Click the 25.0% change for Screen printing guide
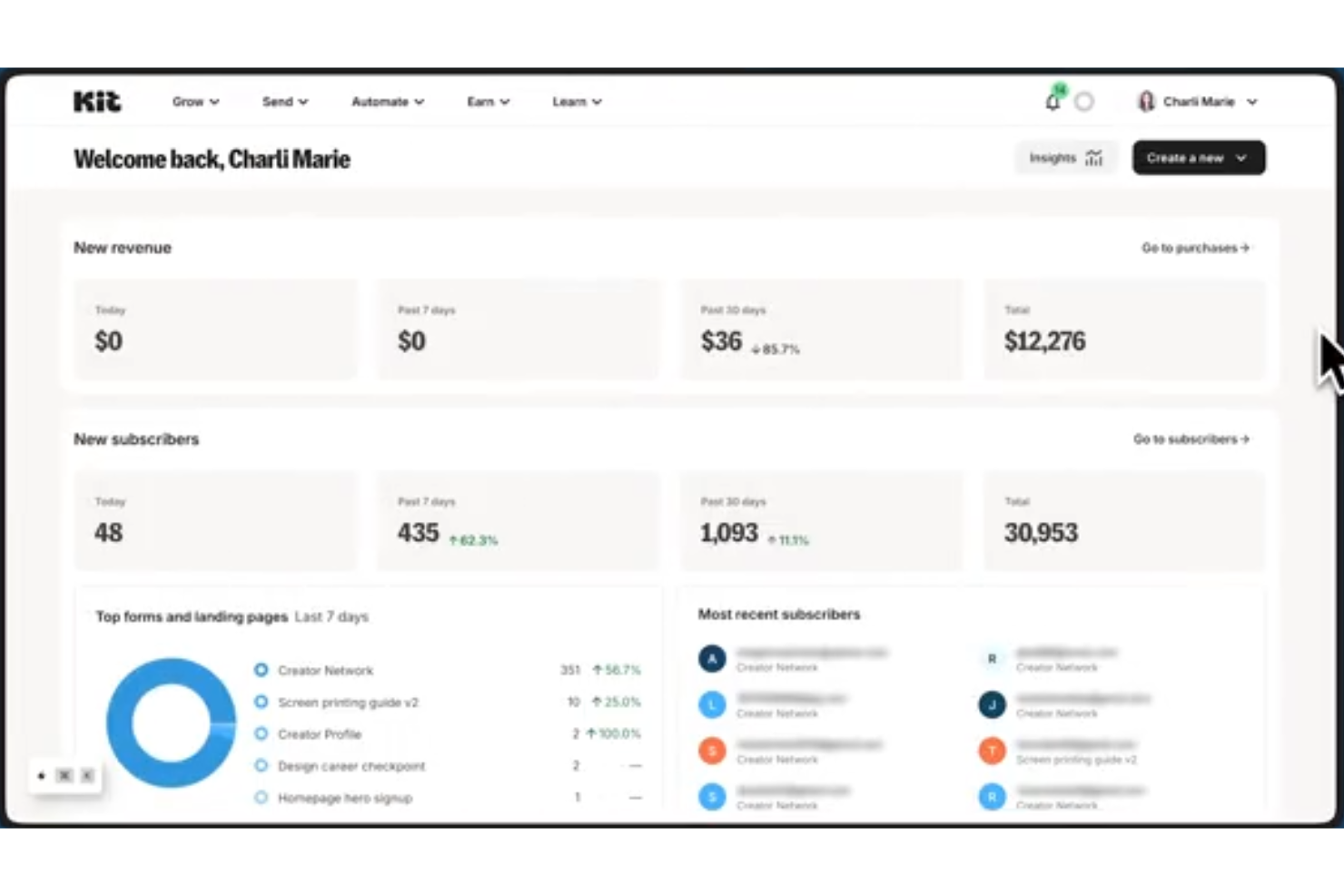The height and width of the screenshot is (896, 1344). (617, 702)
